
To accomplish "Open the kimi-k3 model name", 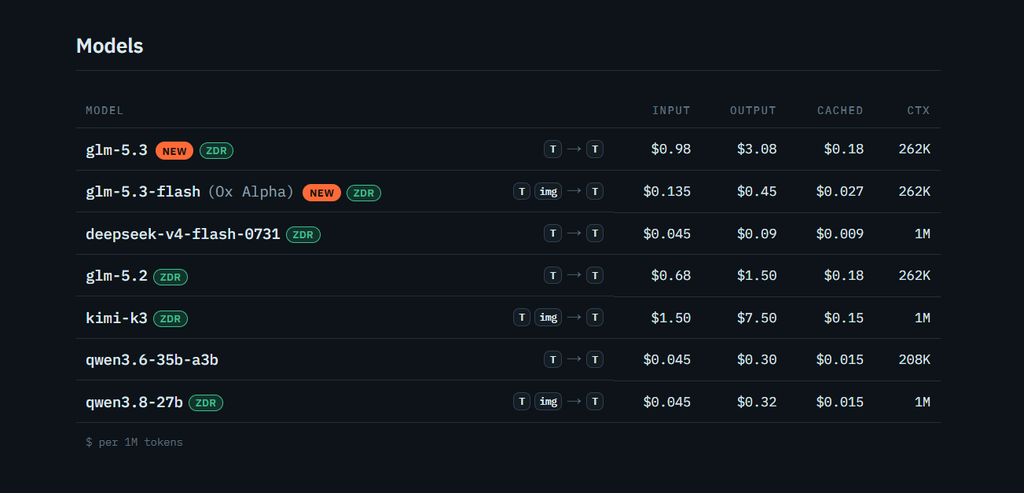I will click(x=117, y=318).
